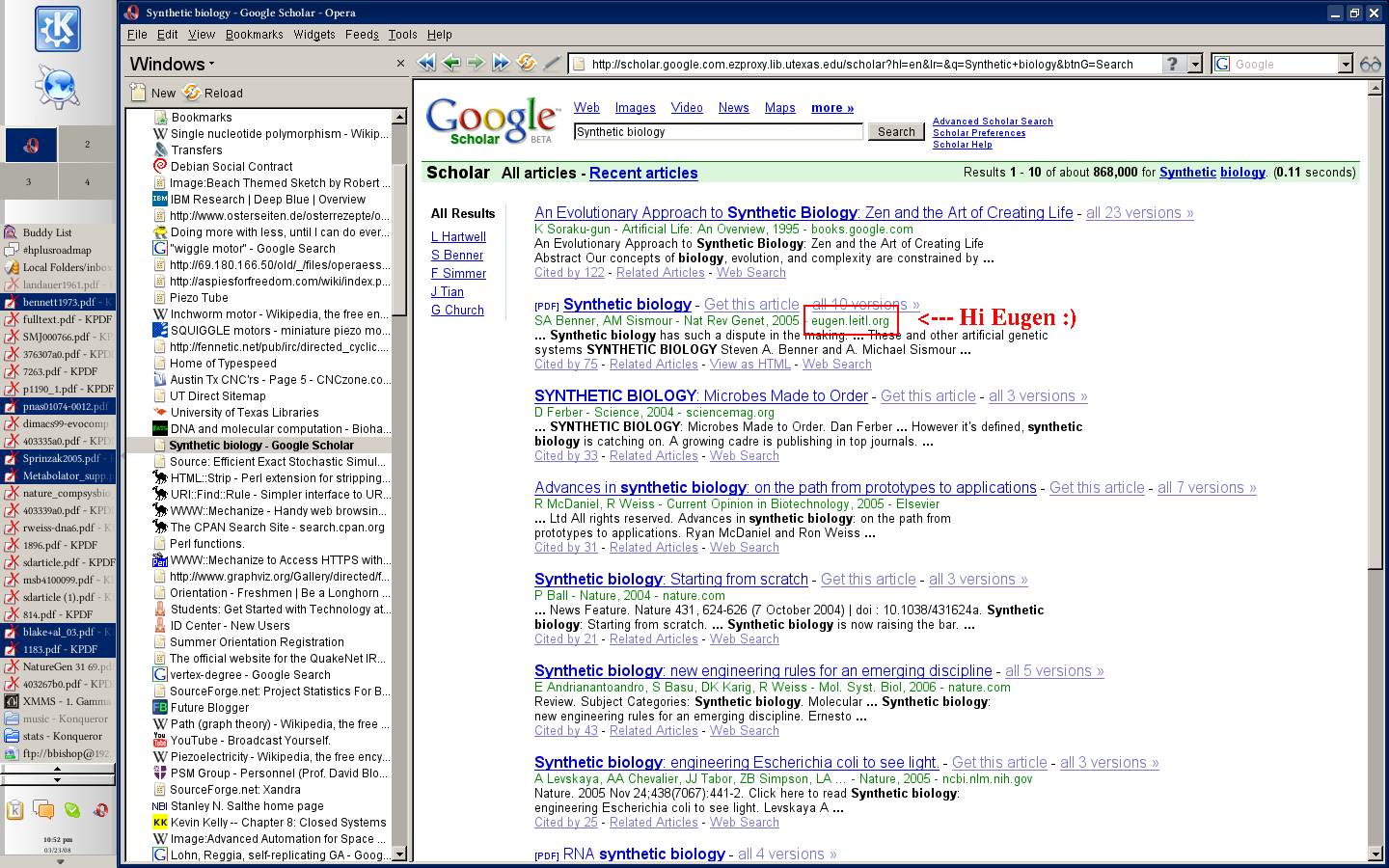1389x868 pixels.
Task: Click in the Scholar search query field
Action: tap(719, 132)
